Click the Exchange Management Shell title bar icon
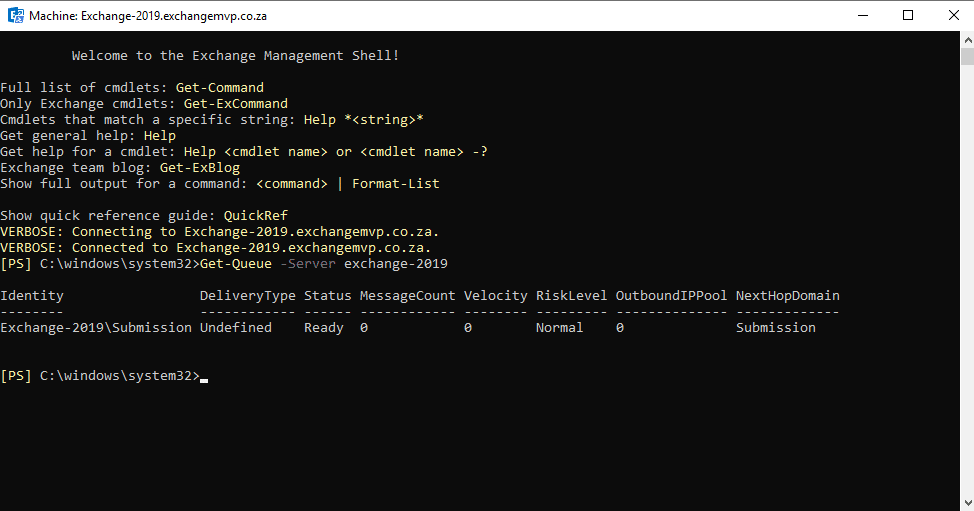 pyautogui.click(x=16, y=16)
